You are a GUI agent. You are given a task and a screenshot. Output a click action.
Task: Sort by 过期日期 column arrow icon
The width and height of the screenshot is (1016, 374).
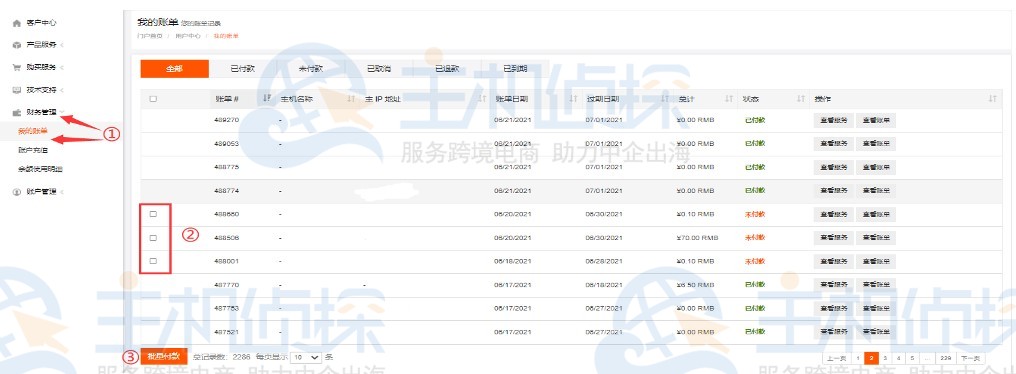point(665,99)
